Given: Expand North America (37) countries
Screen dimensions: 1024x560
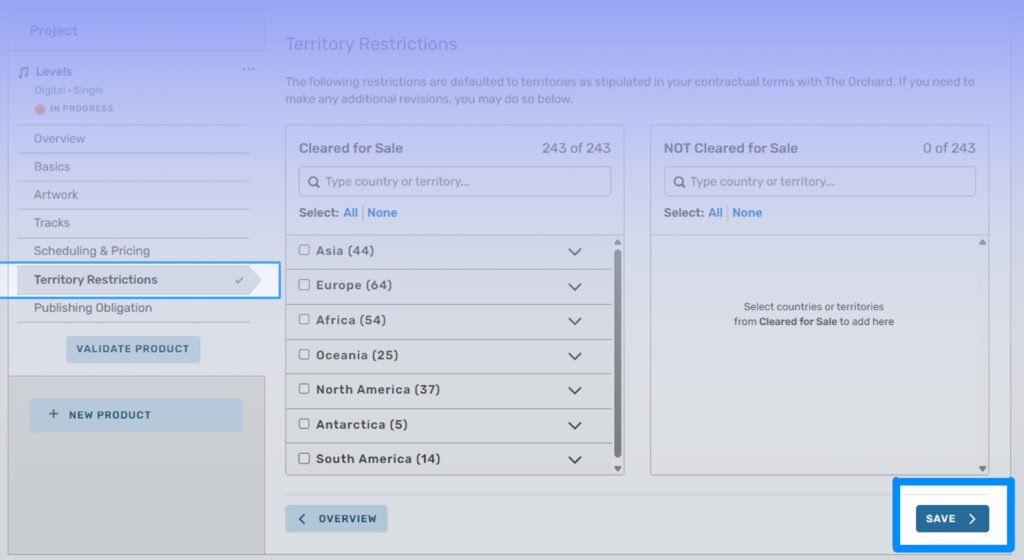Looking at the screenshot, I should pyautogui.click(x=574, y=390).
